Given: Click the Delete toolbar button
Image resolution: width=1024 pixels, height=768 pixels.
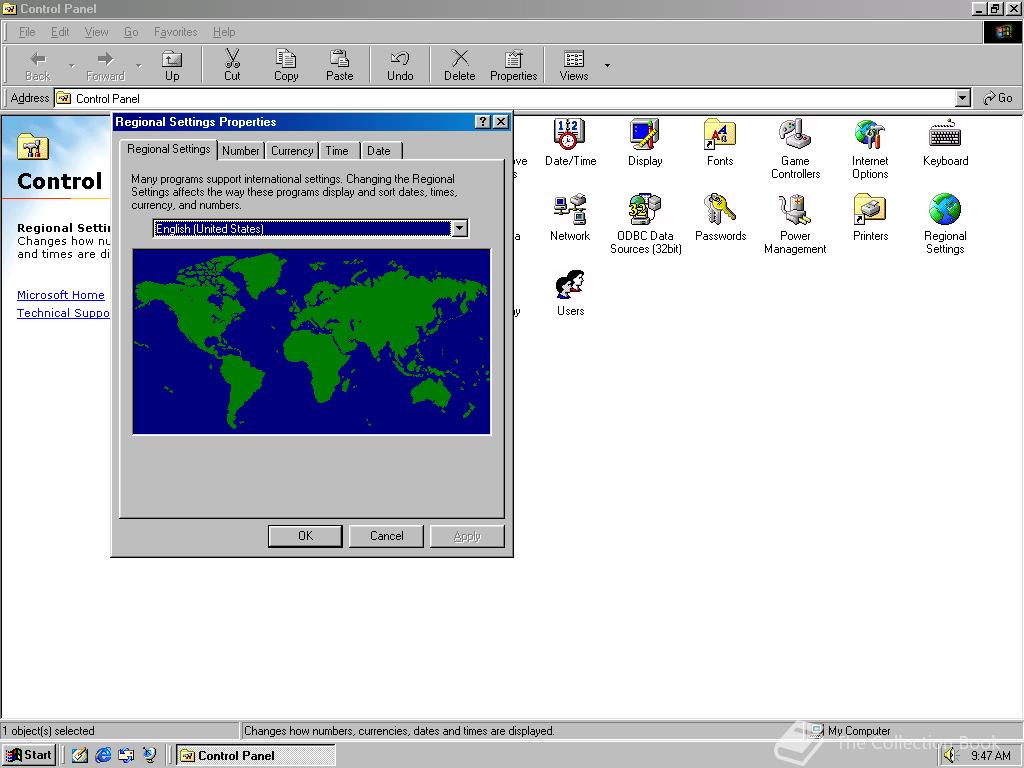Looking at the screenshot, I should click(x=460, y=65).
